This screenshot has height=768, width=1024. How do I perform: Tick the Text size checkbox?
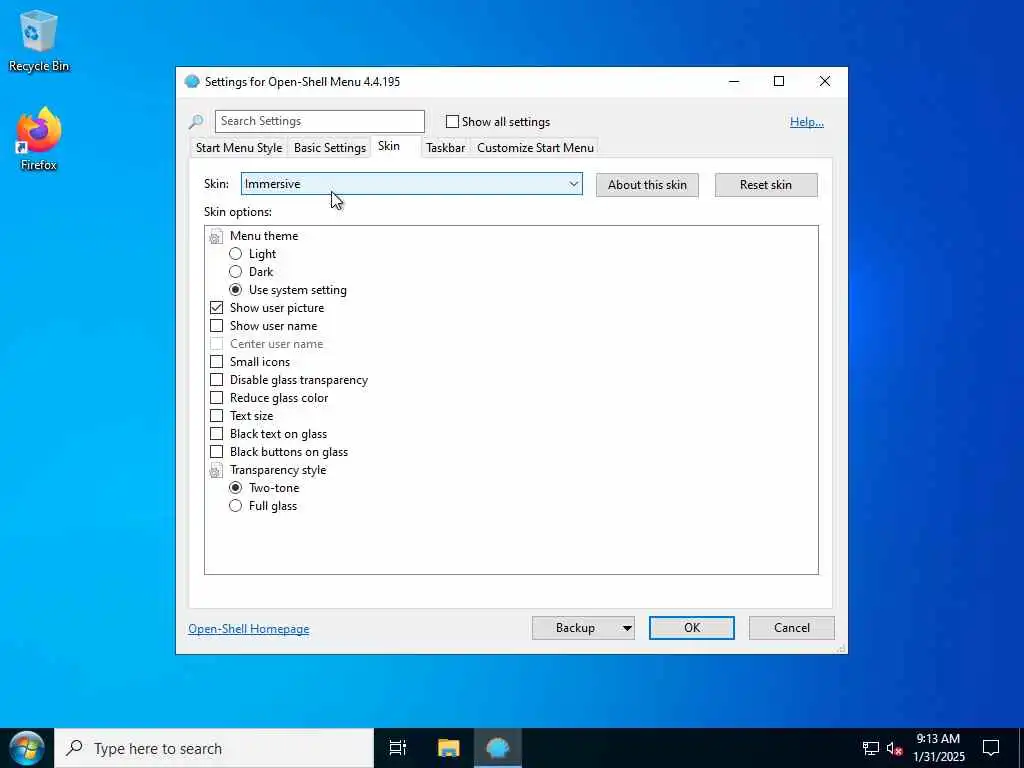pyautogui.click(x=216, y=416)
